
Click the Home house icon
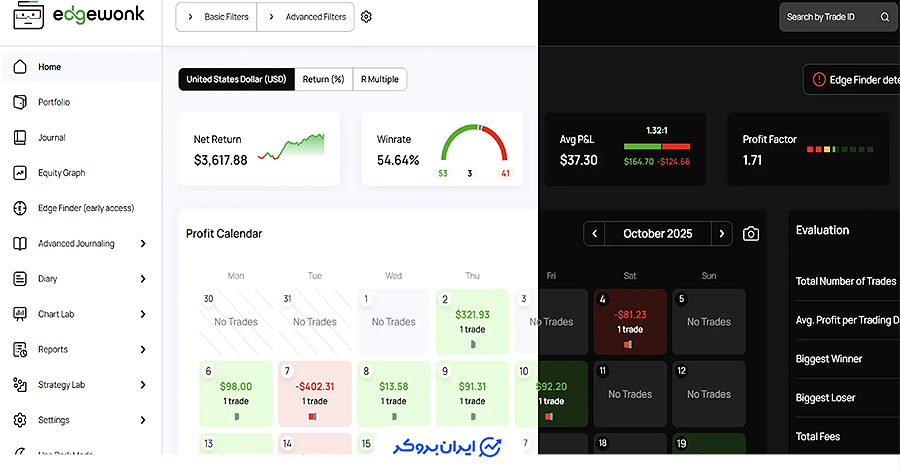point(20,67)
